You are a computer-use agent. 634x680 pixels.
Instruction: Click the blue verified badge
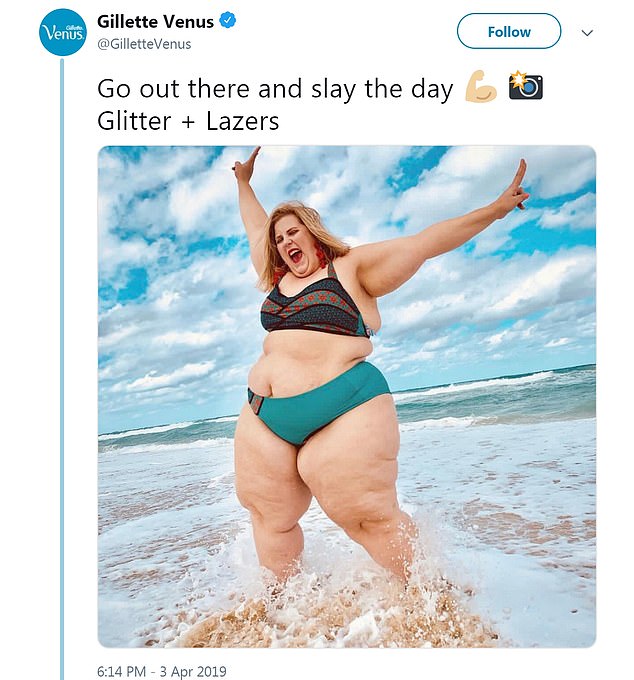[x=229, y=22]
